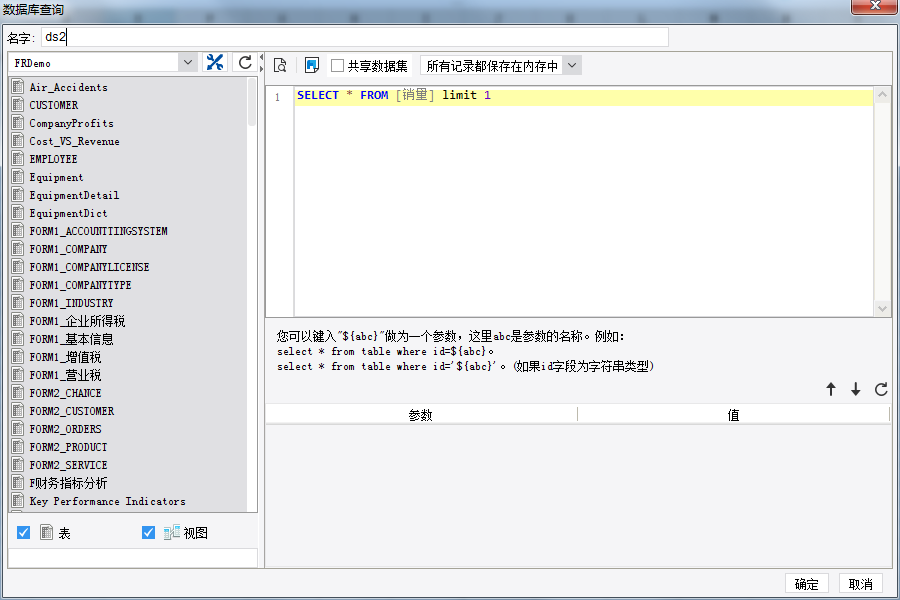The image size is (900, 600).
Task: Move selected parameter up
Action: pos(831,389)
